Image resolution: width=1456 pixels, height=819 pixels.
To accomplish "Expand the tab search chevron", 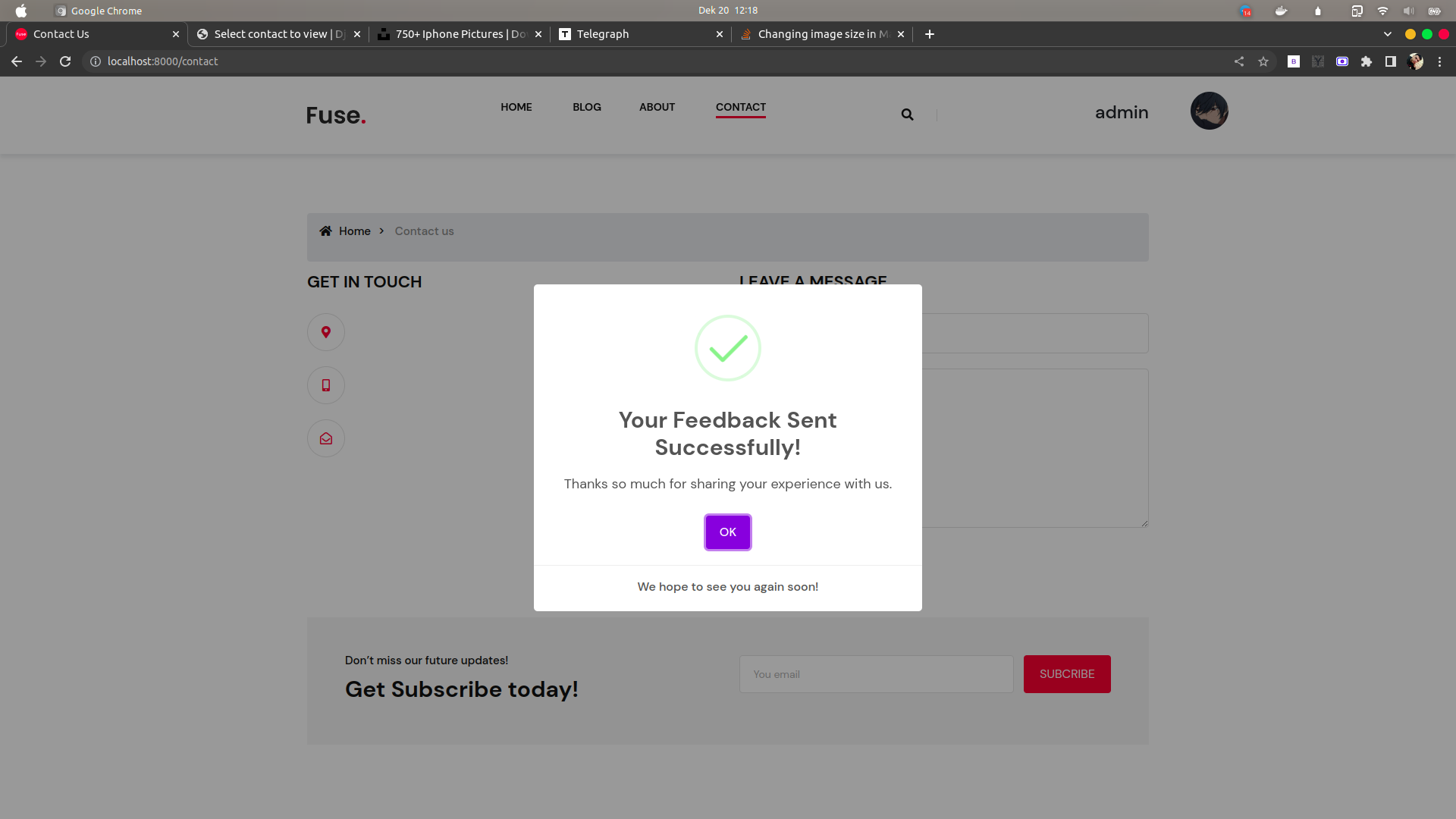I will click(x=1387, y=34).
